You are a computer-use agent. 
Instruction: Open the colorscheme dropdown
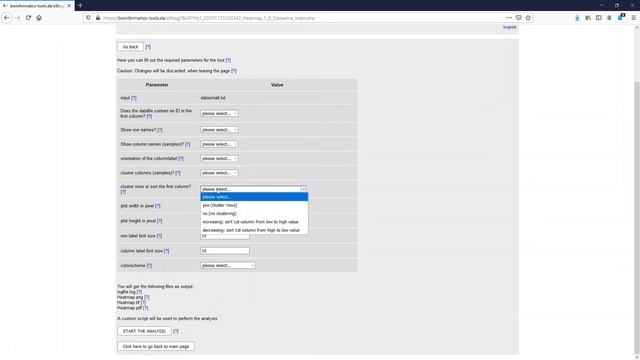(228, 266)
